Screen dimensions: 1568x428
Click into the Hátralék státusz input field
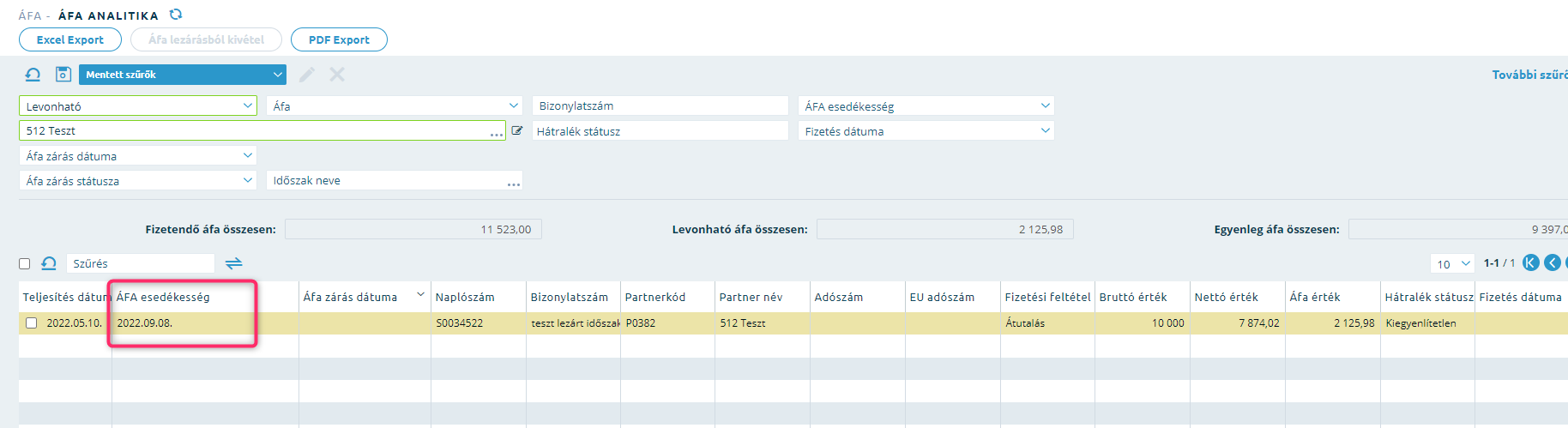(660, 130)
